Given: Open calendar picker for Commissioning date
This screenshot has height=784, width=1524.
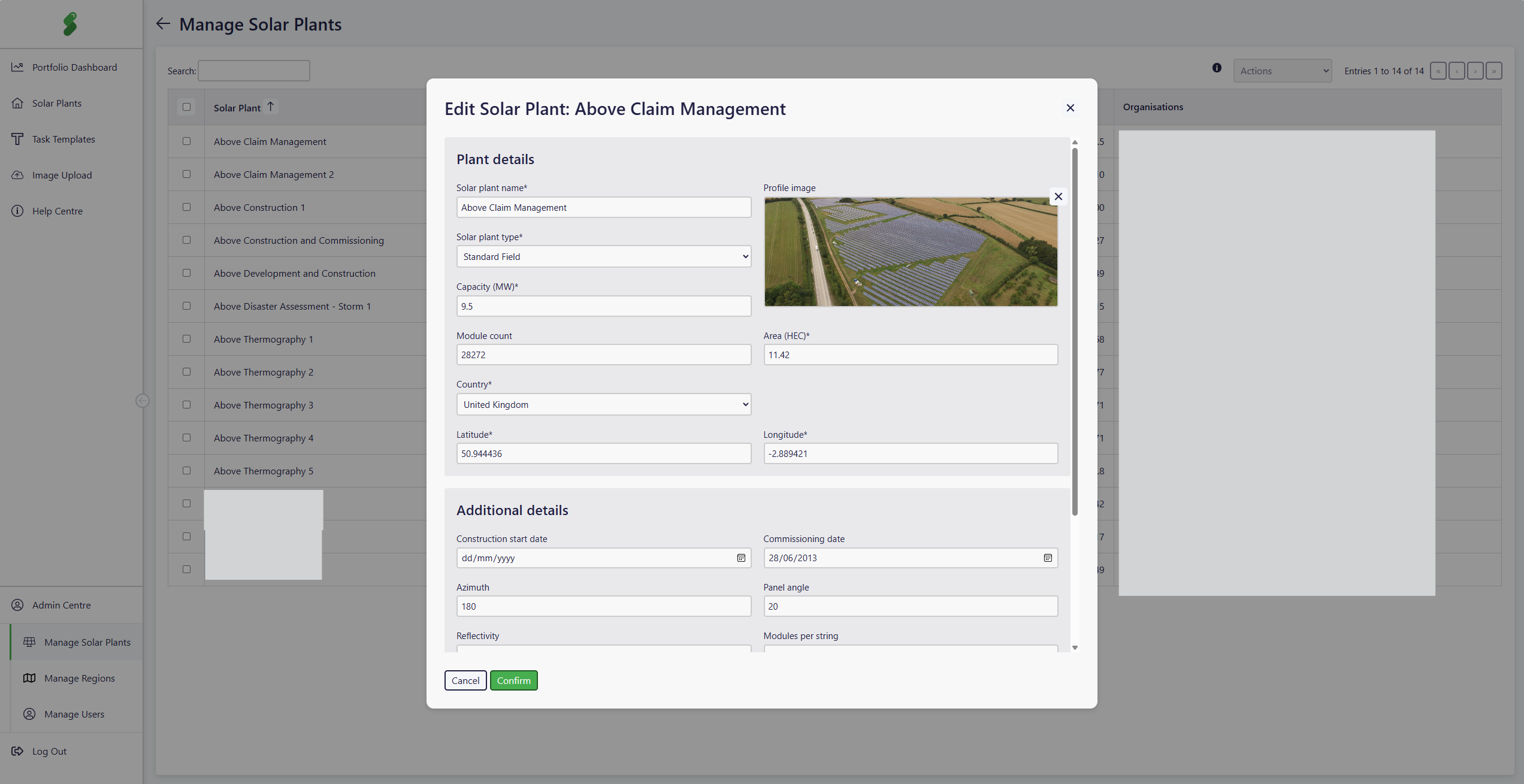Looking at the screenshot, I should (x=1048, y=558).
